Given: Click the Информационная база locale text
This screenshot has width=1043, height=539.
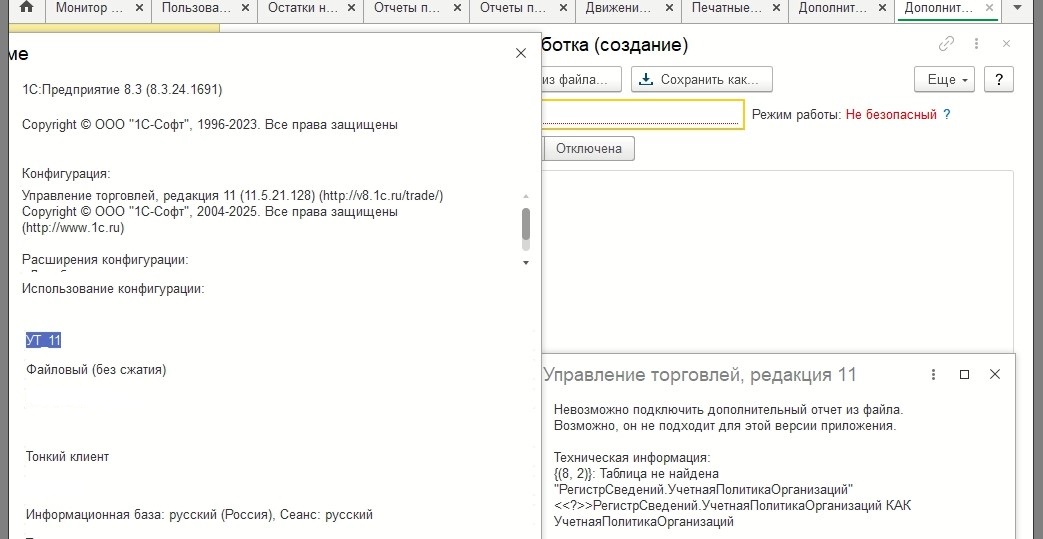Looking at the screenshot, I should point(200,514).
